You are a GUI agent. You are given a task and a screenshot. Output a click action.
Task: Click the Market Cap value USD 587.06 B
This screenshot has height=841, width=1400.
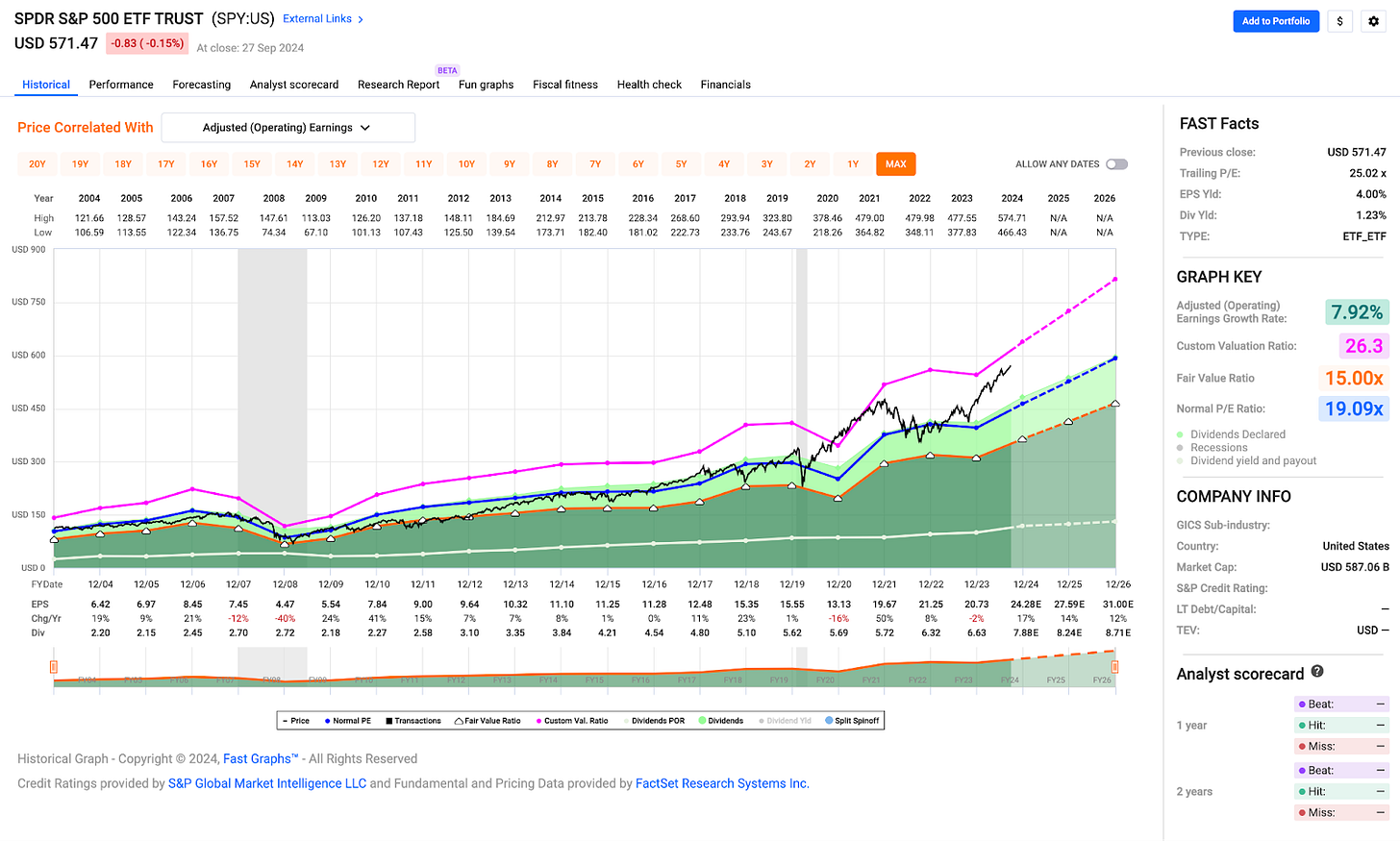1355,567
